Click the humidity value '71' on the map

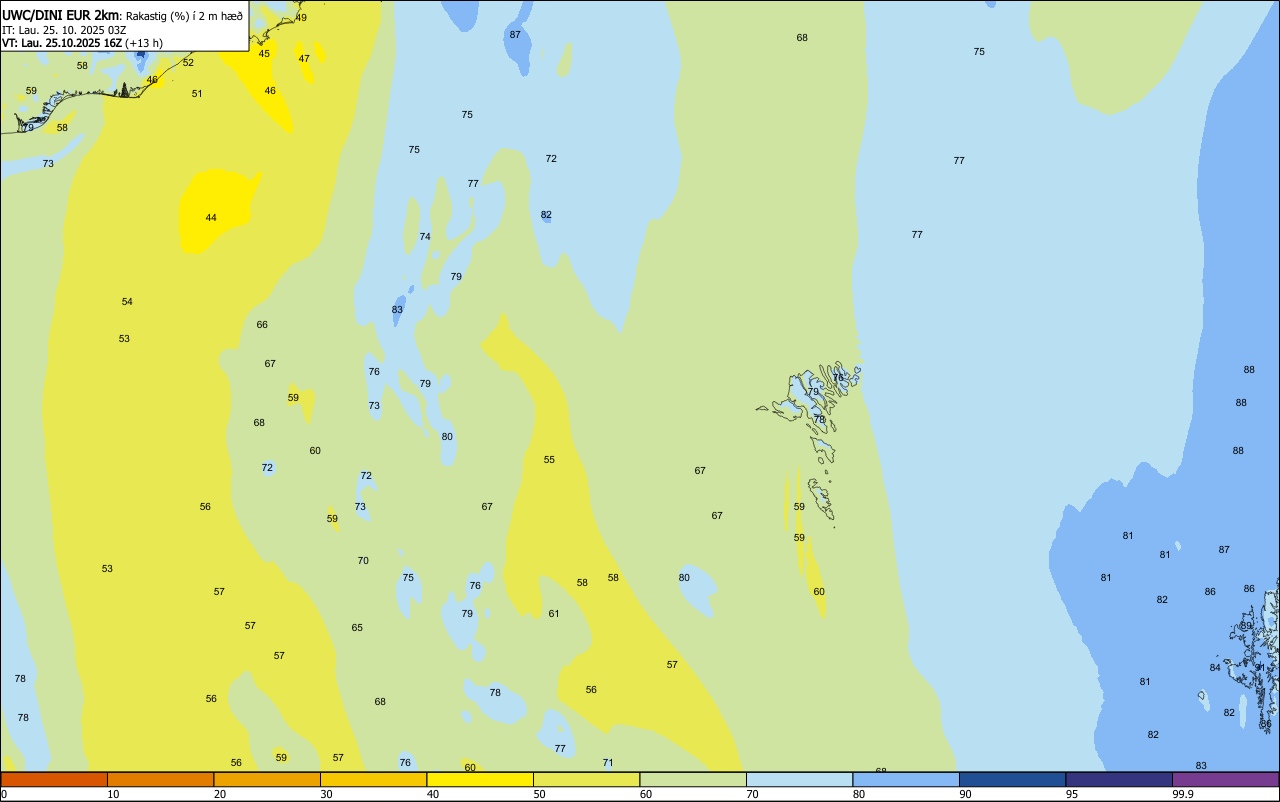click(608, 762)
